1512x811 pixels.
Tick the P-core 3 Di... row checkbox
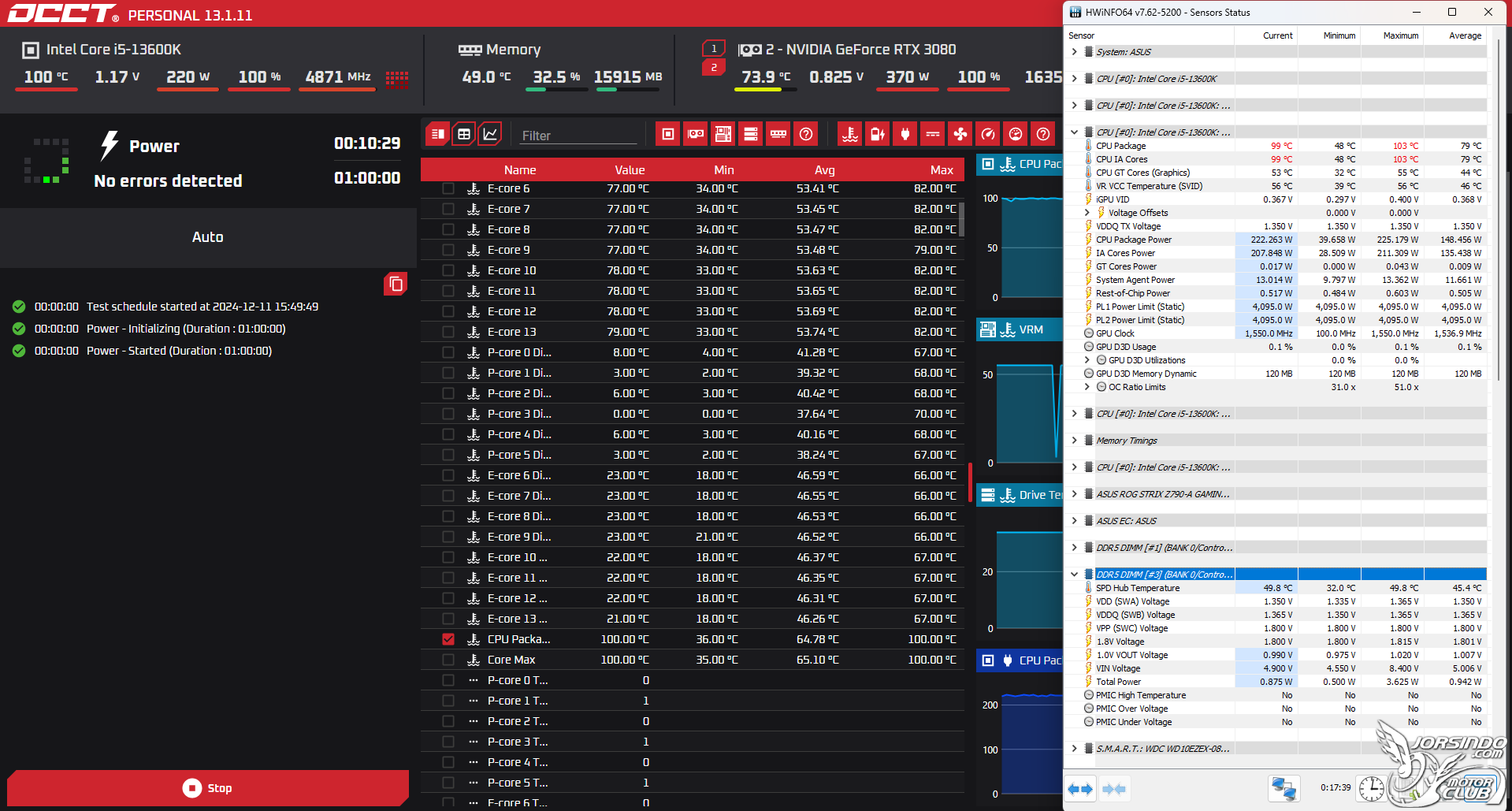448,414
